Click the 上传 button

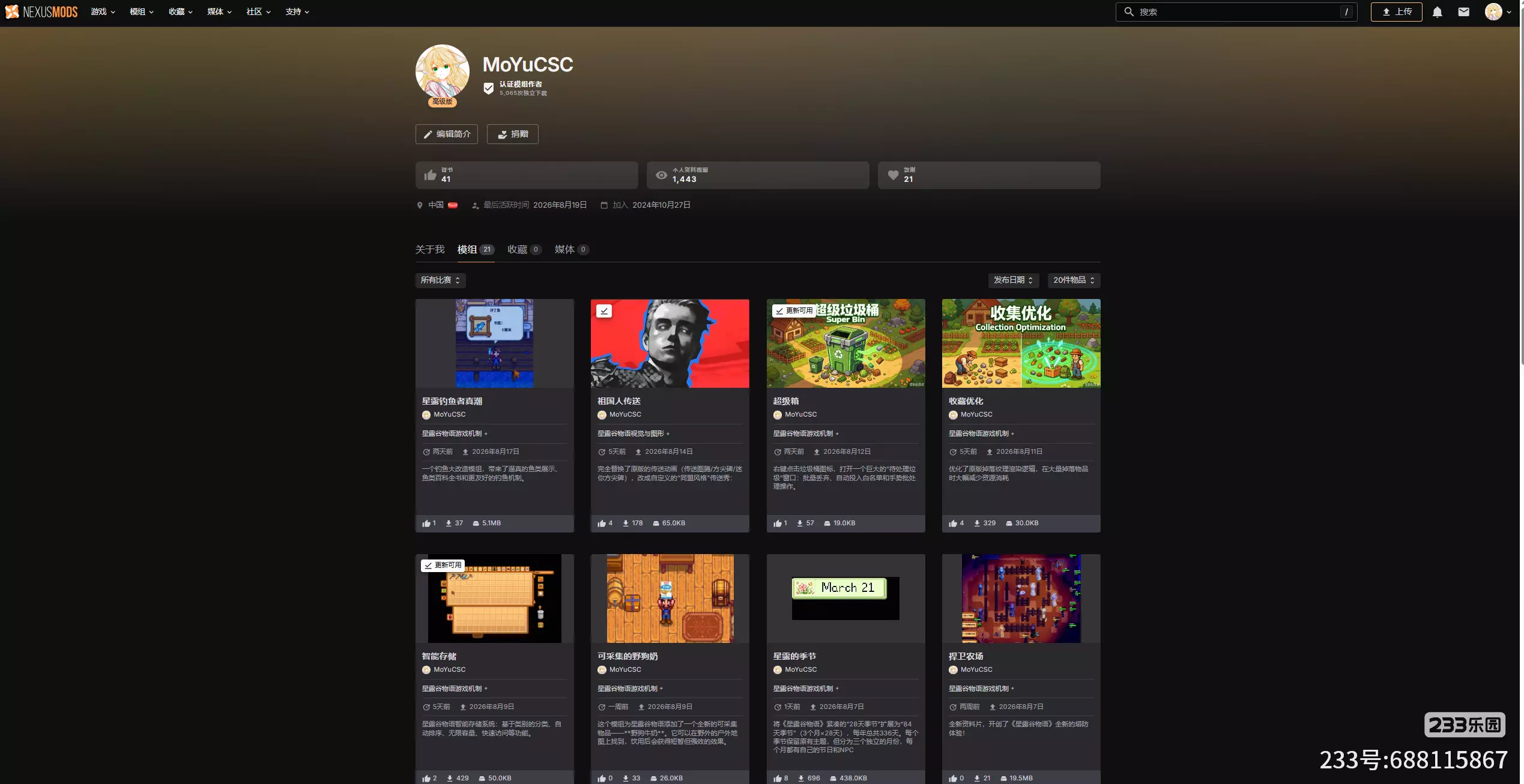pos(1397,12)
